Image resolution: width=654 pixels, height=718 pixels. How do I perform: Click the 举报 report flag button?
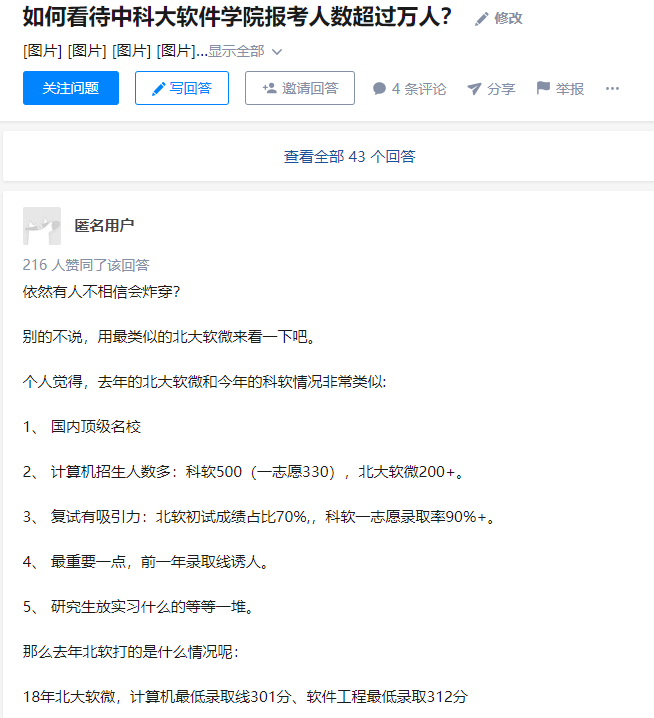[560, 88]
